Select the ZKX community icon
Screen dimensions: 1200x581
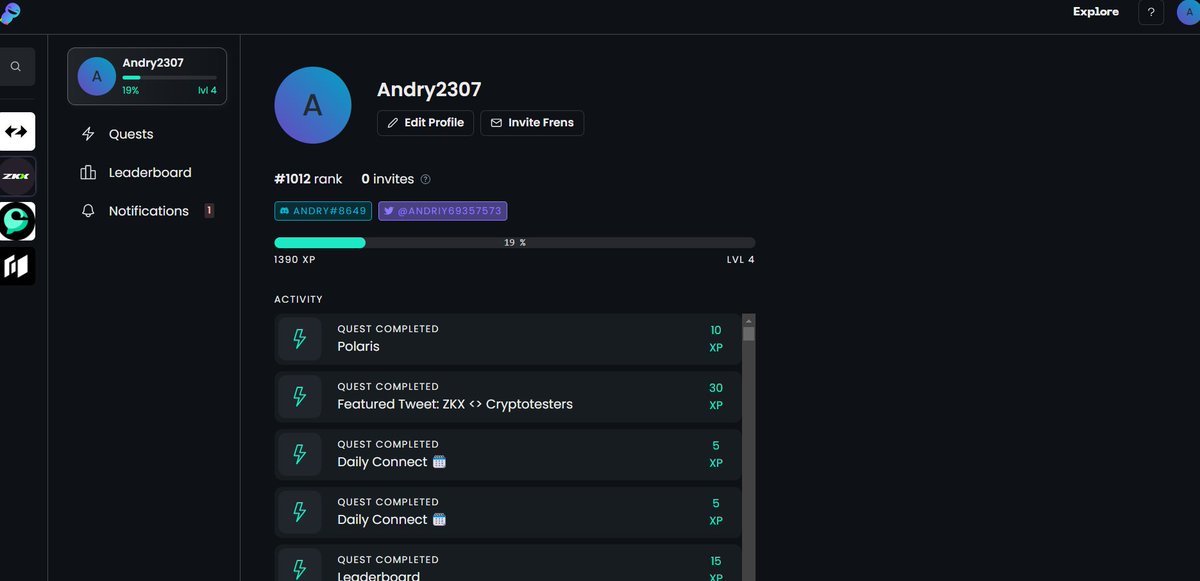(17, 176)
